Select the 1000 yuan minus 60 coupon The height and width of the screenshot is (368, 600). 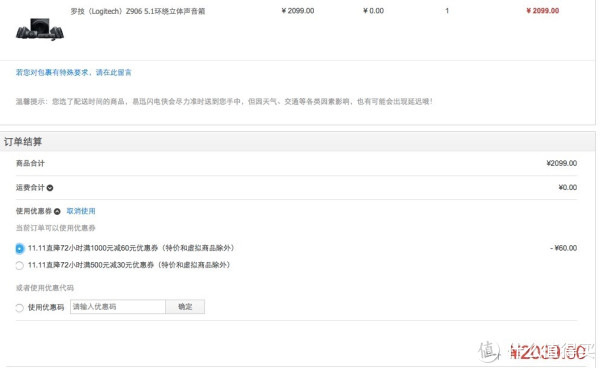(20, 249)
